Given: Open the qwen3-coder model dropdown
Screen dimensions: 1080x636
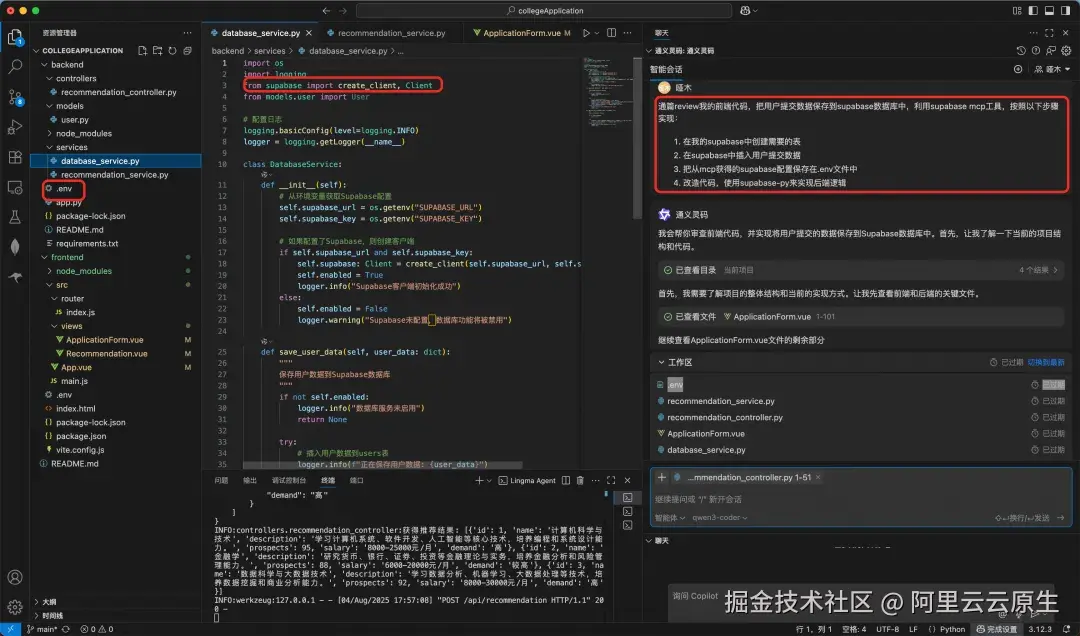Looking at the screenshot, I should (x=720, y=517).
